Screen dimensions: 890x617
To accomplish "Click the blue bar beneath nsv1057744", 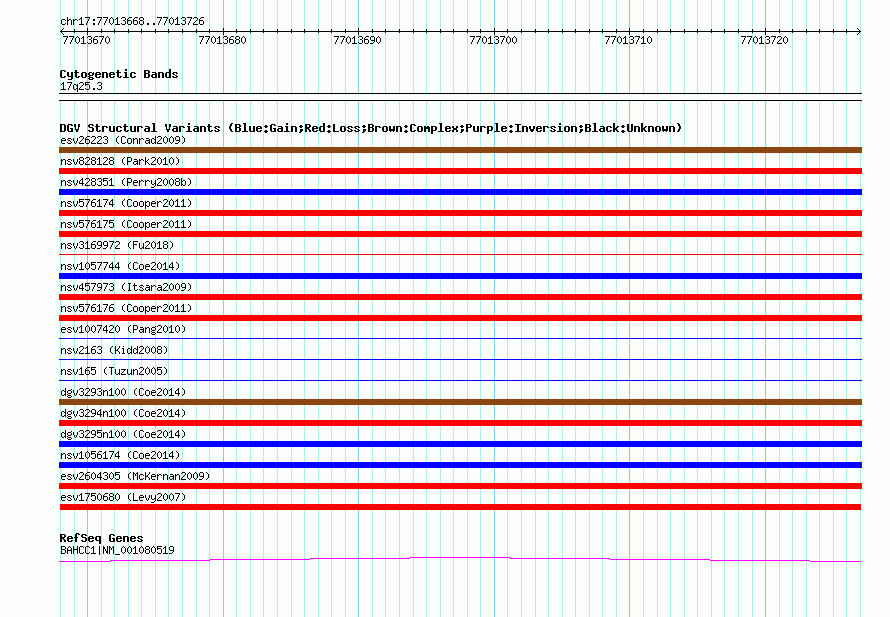I will [460, 276].
